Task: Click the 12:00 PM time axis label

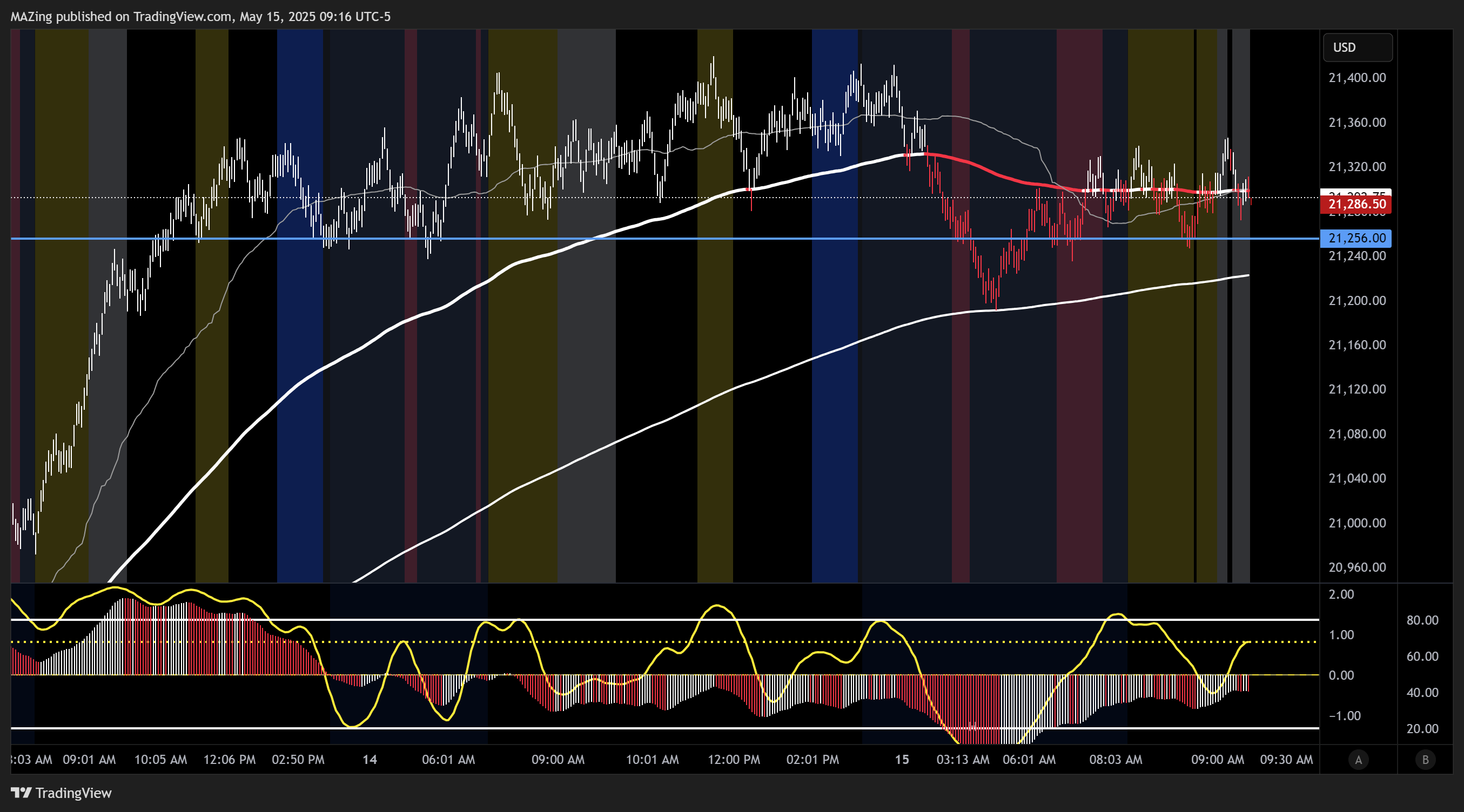Action: (734, 760)
